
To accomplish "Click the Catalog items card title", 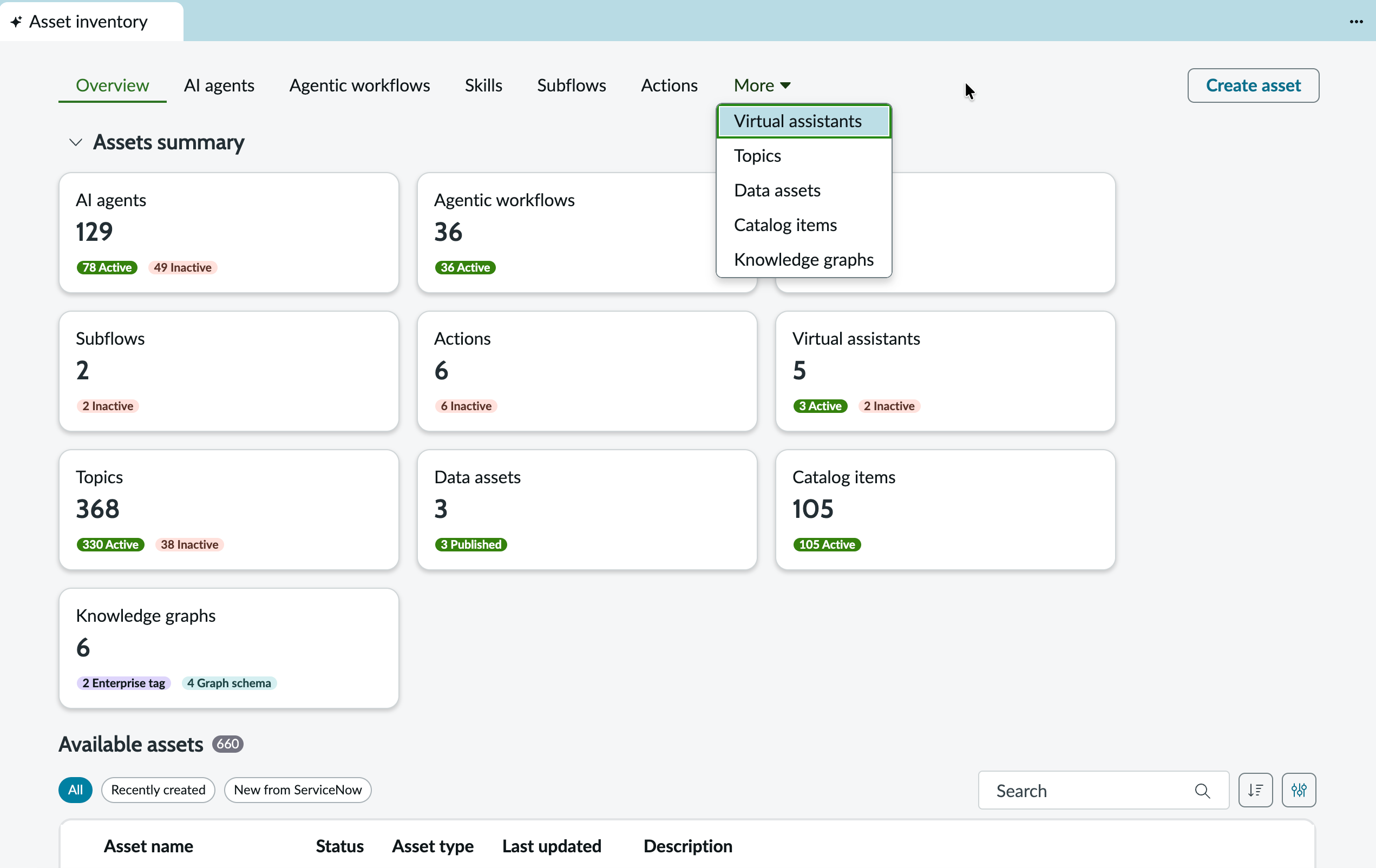I will pos(843,477).
